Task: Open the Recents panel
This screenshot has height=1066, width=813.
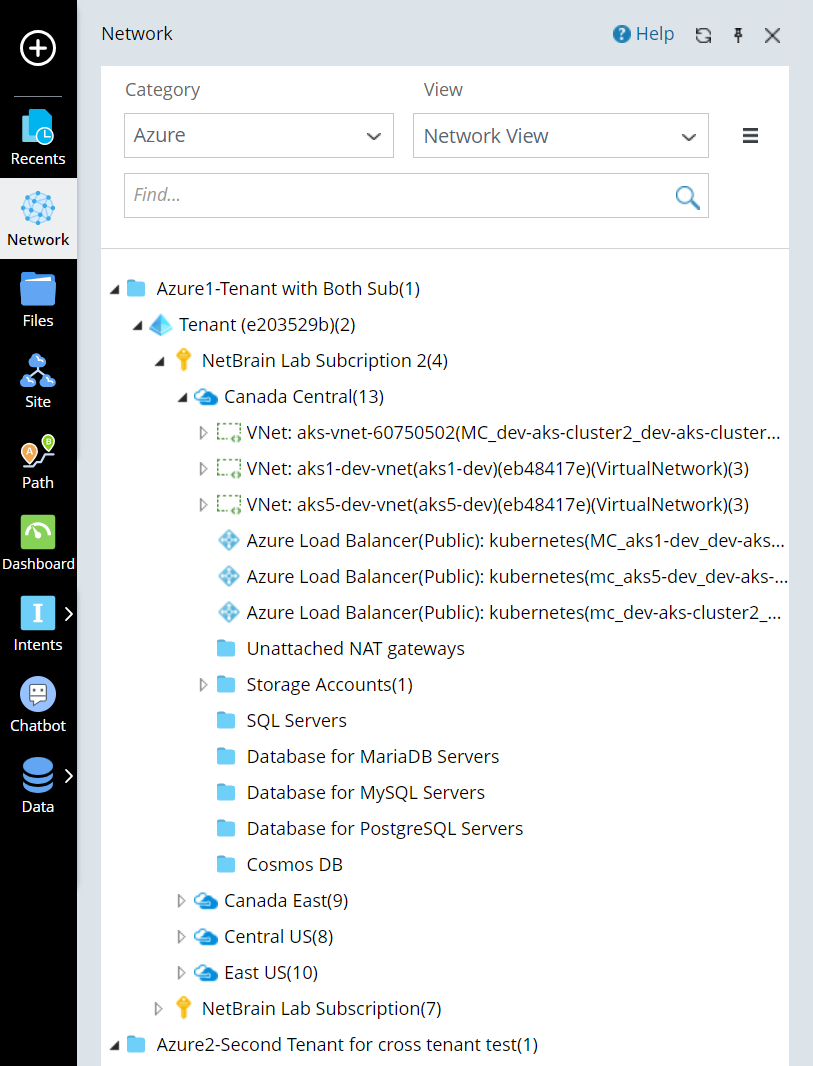Action: tap(38, 138)
